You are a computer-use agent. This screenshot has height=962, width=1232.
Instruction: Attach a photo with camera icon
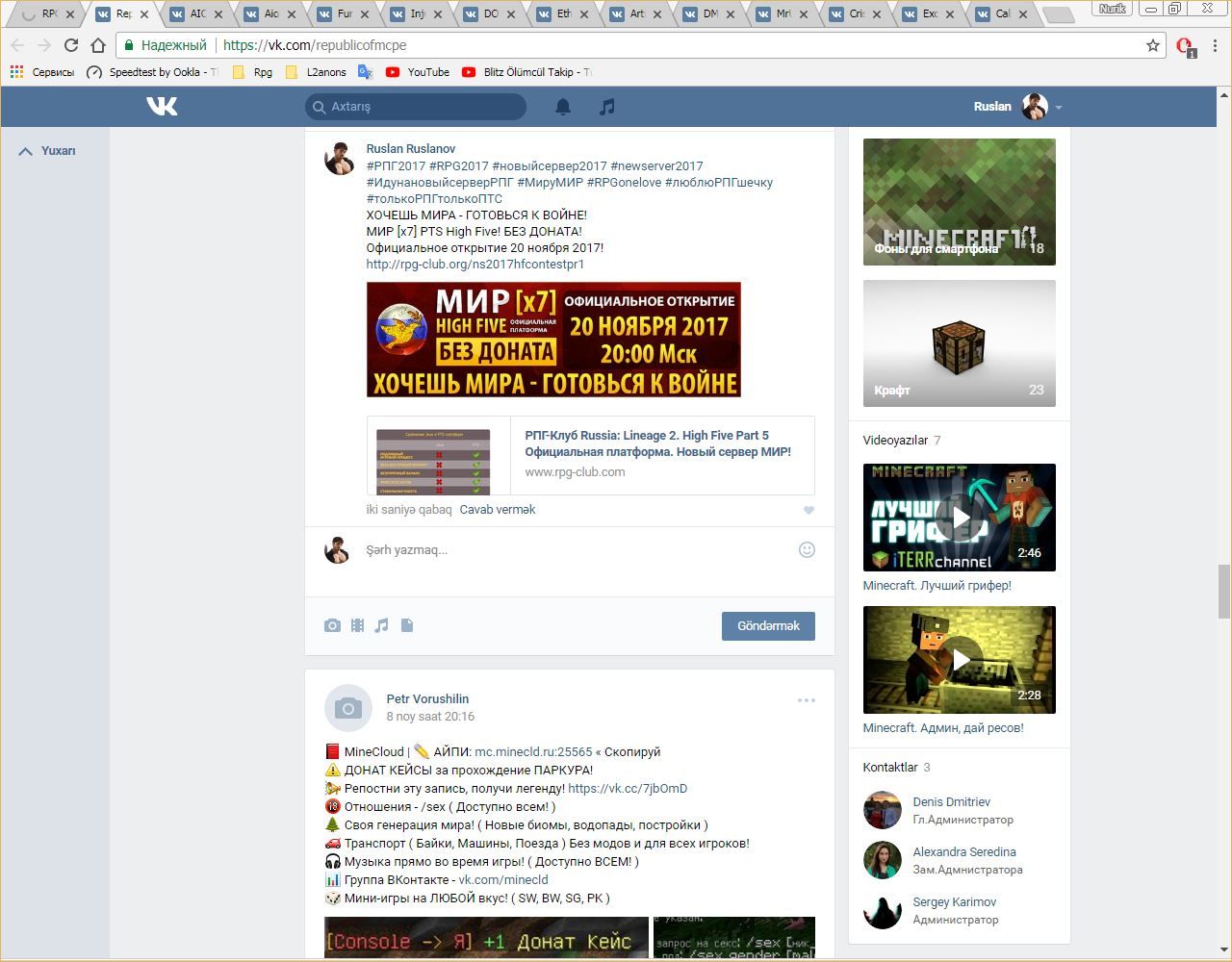point(332,625)
